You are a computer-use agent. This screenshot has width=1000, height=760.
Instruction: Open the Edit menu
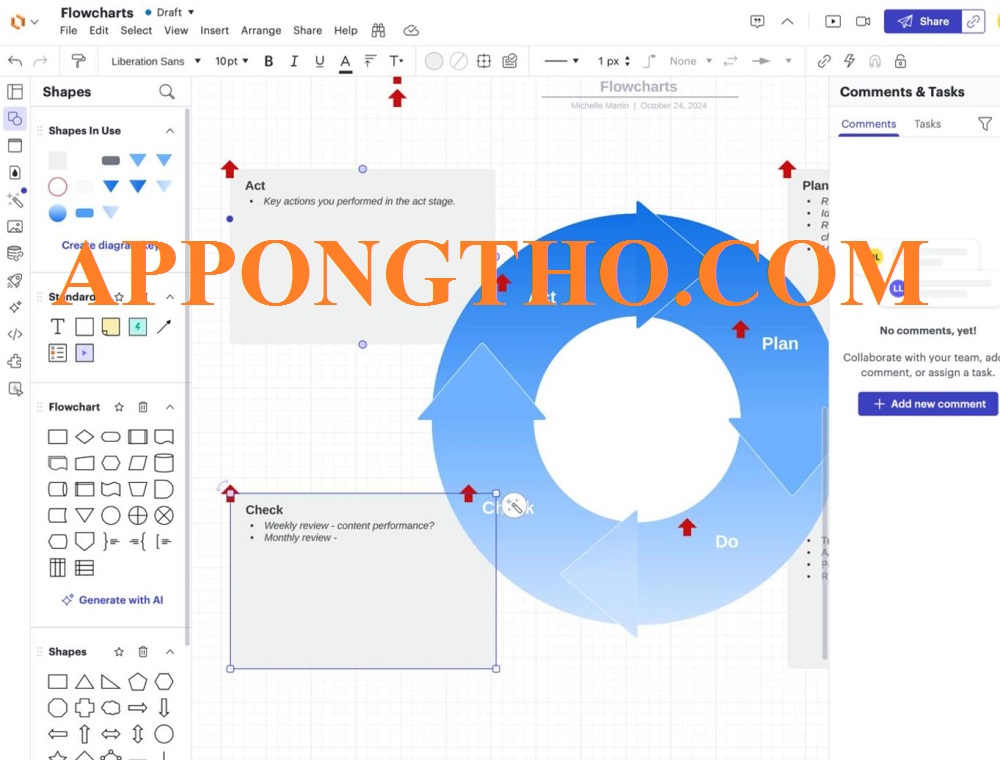click(x=99, y=30)
